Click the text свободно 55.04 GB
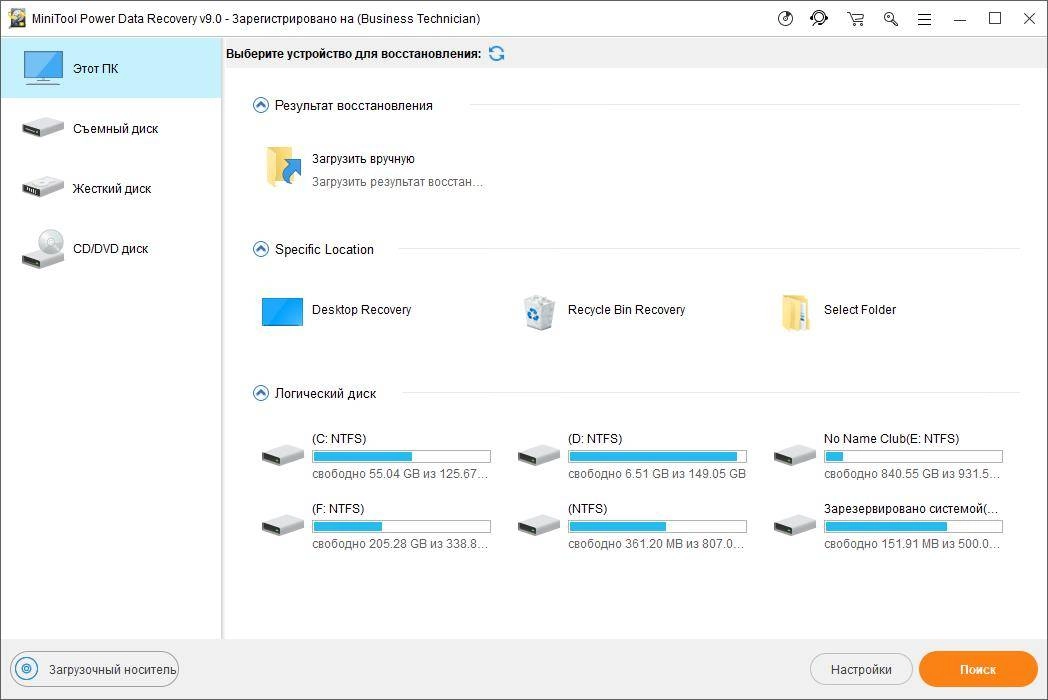Screen dimensions: 1048x700 point(366,474)
